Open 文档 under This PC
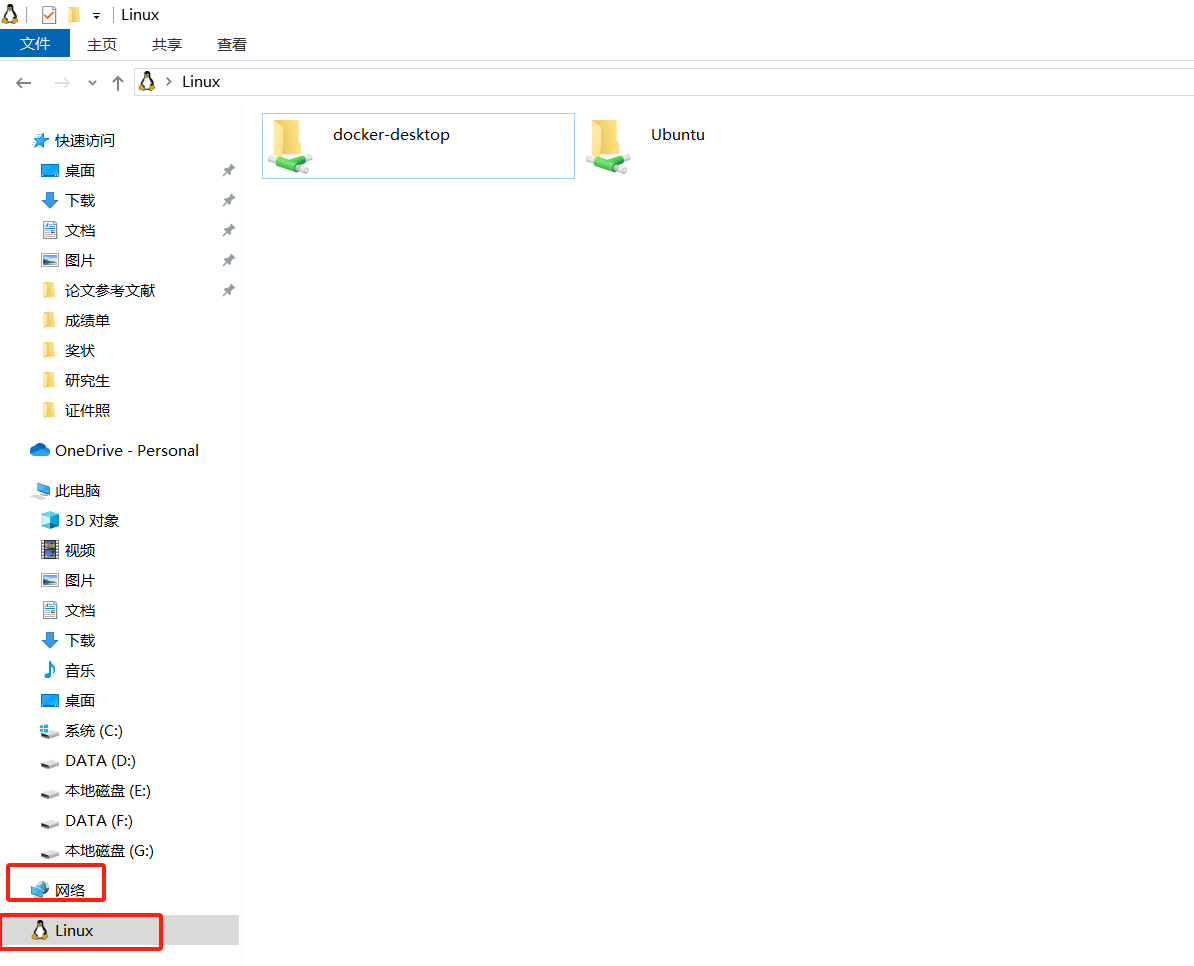The height and width of the screenshot is (966, 1194). (x=69, y=611)
